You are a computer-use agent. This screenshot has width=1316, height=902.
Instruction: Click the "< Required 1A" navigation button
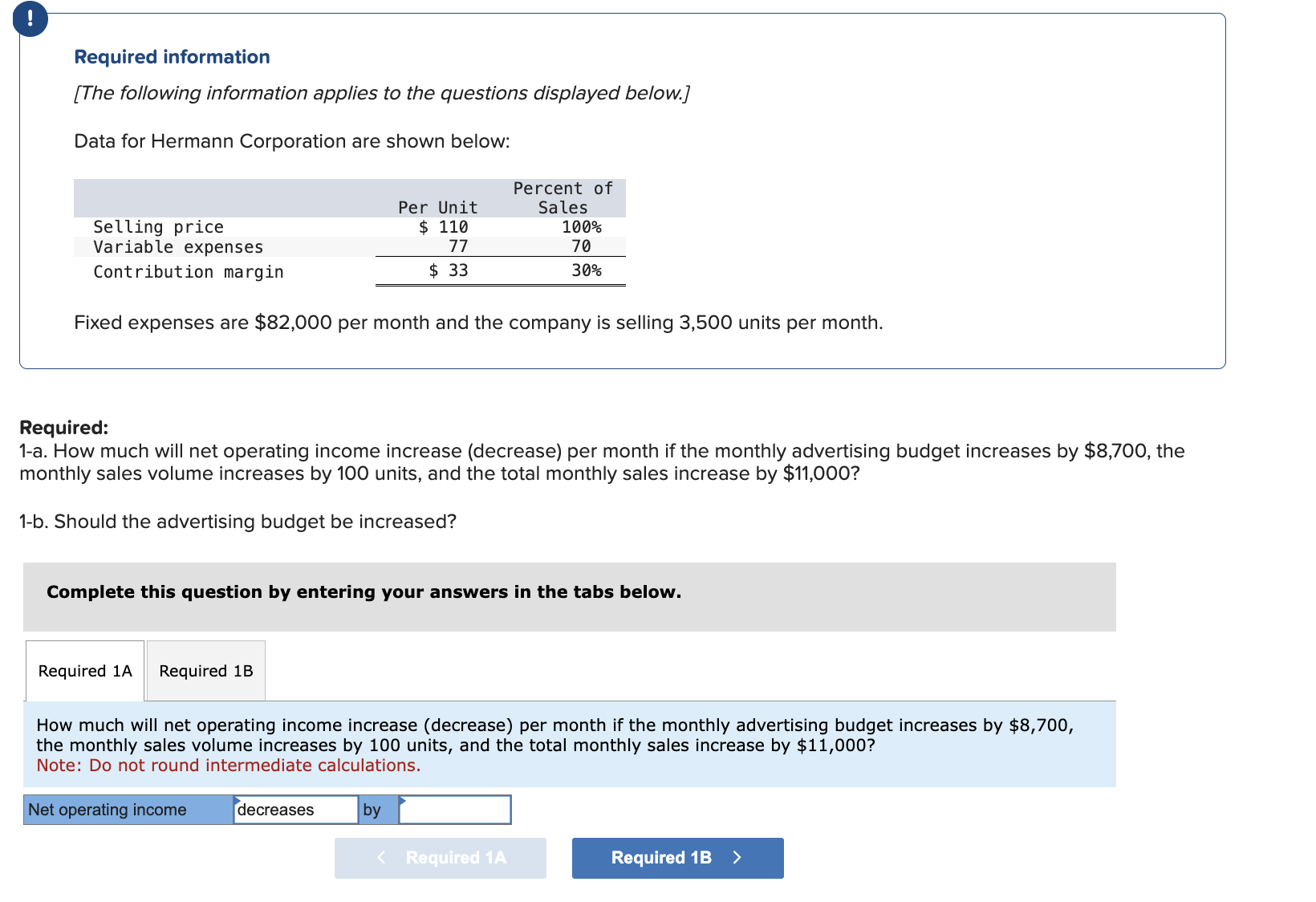(x=439, y=858)
